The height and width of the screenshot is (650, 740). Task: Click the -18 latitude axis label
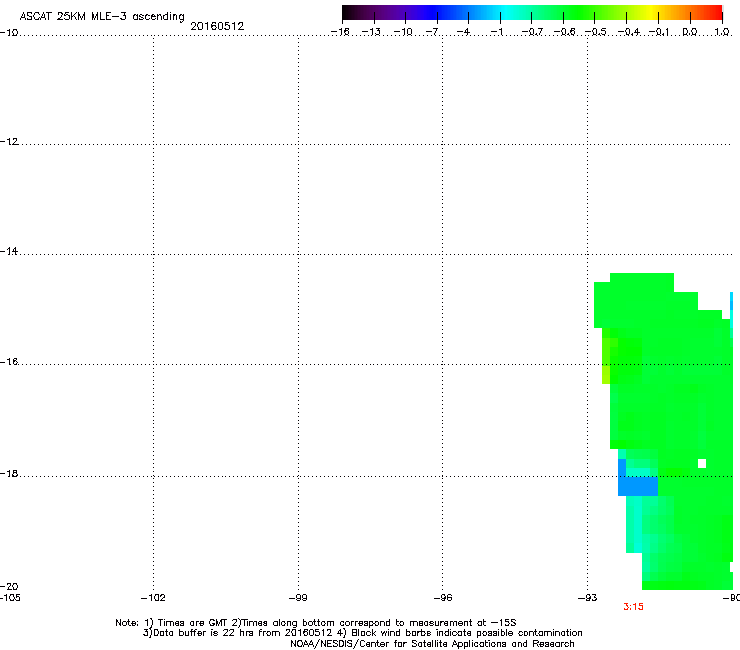pyautogui.click(x=9, y=473)
